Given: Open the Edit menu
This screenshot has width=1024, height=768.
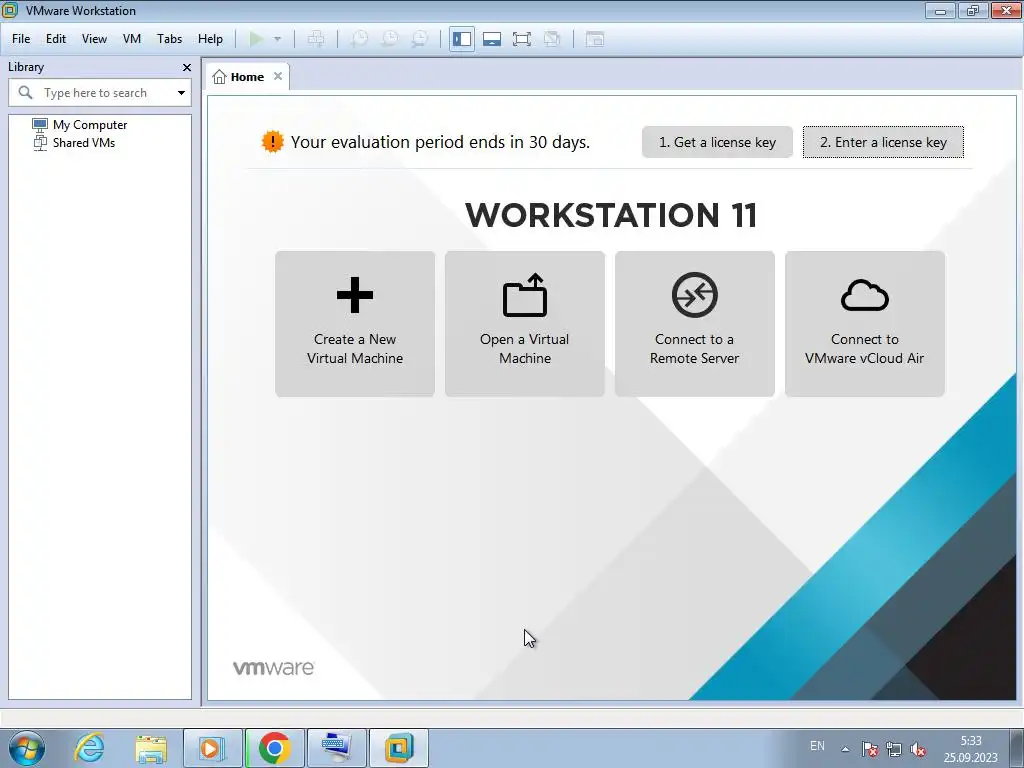Looking at the screenshot, I should 56,39.
